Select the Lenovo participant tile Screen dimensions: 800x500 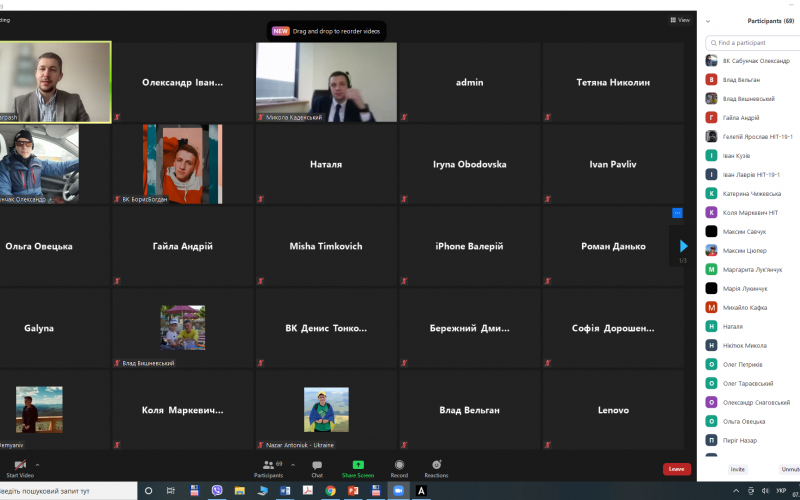[613, 410]
